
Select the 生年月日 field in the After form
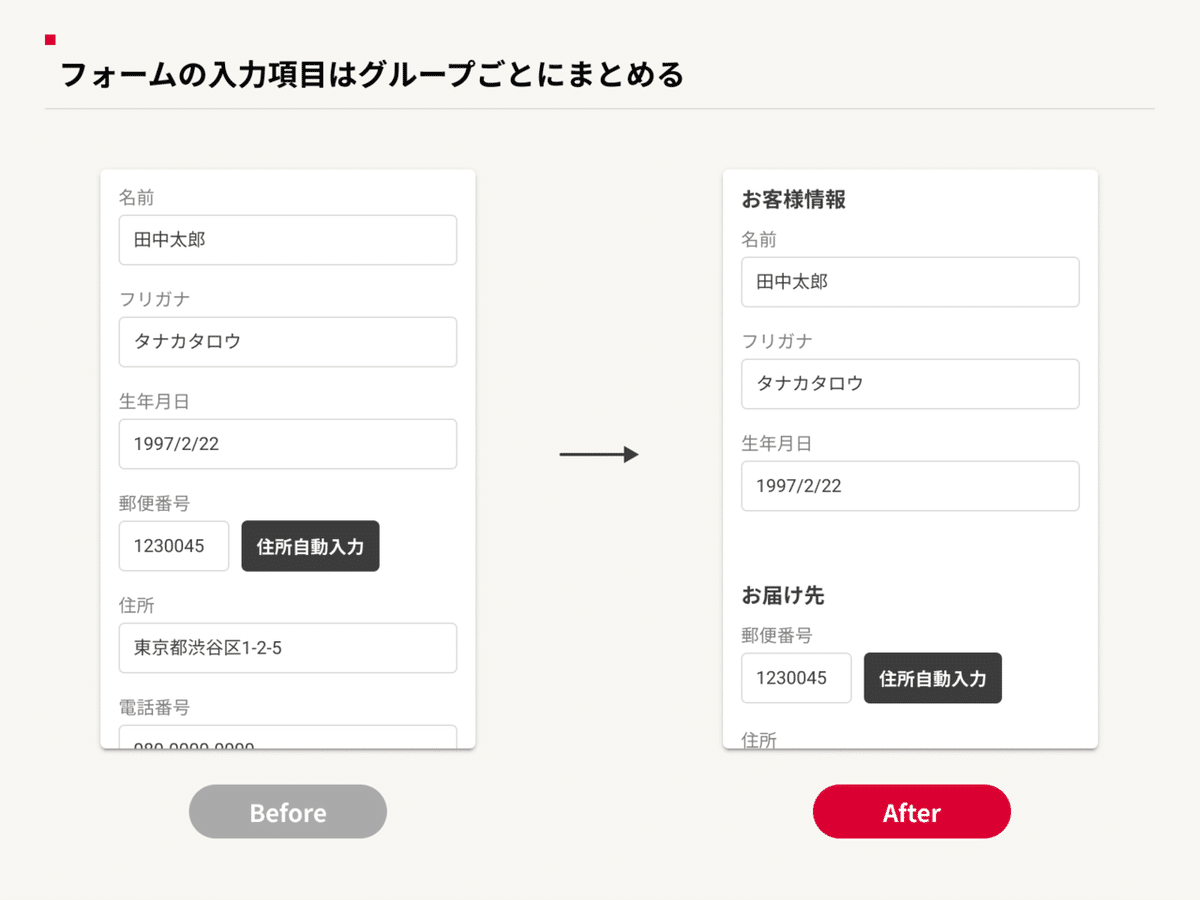(910, 486)
